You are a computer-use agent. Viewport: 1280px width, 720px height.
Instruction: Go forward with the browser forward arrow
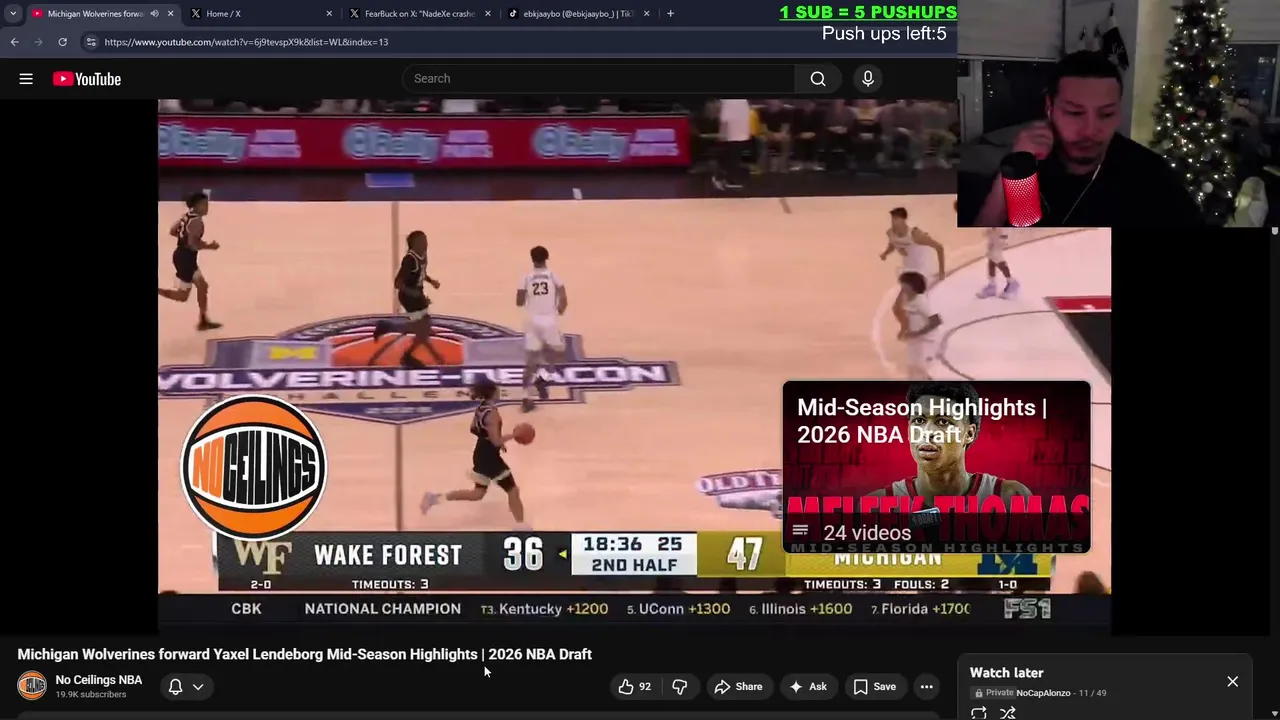pyautogui.click(x=39, y=42)
